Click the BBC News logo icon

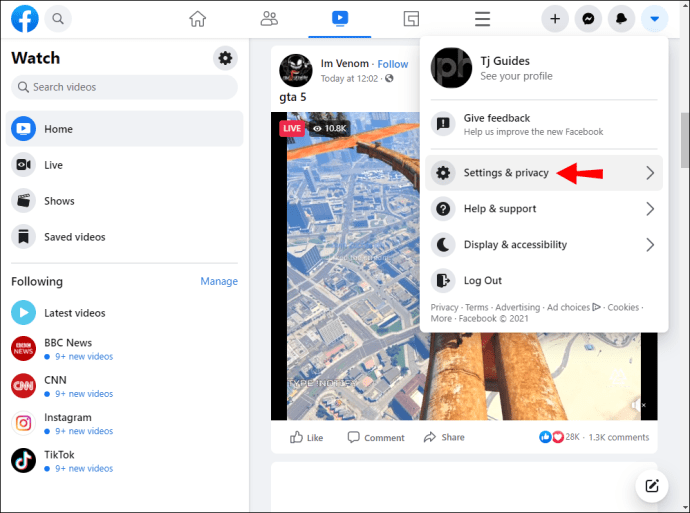coord(23,349)
